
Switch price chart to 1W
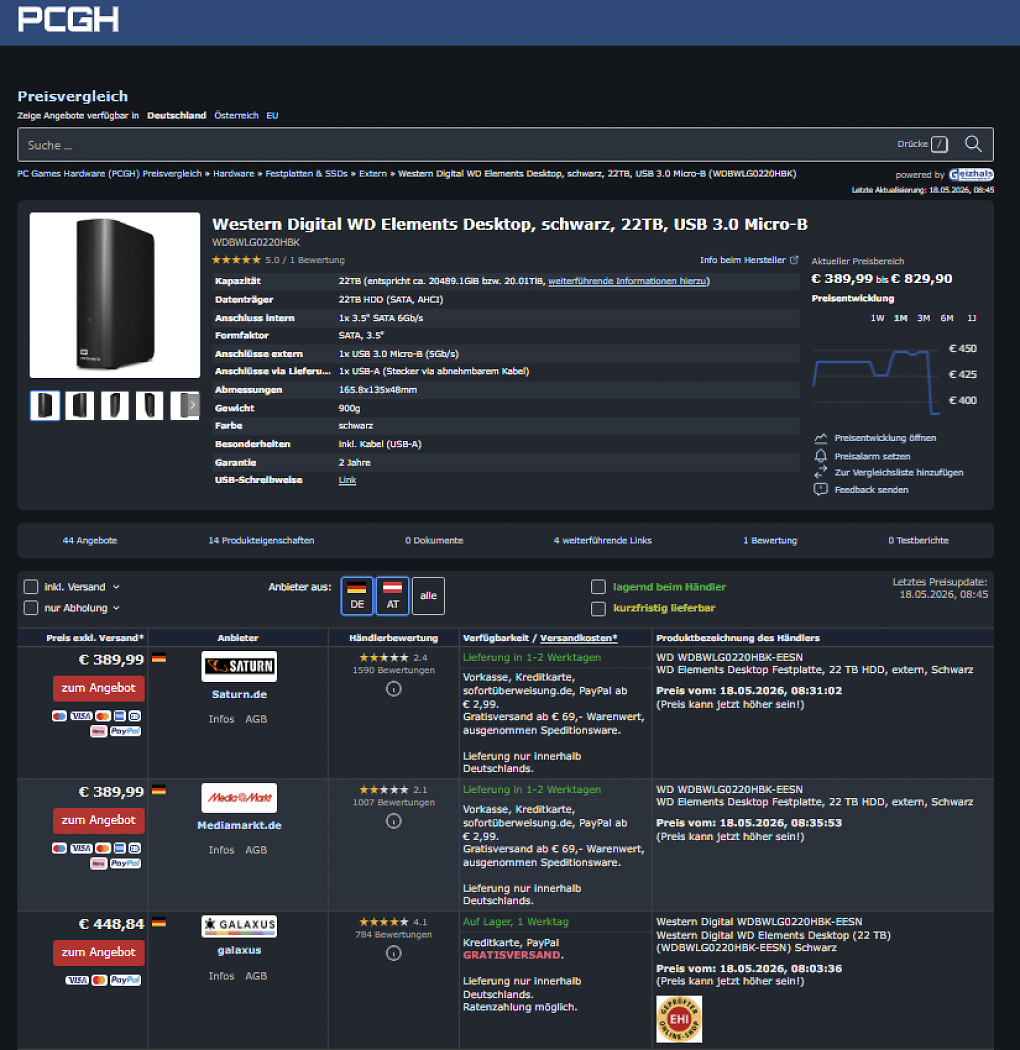[x=877, y=318]
